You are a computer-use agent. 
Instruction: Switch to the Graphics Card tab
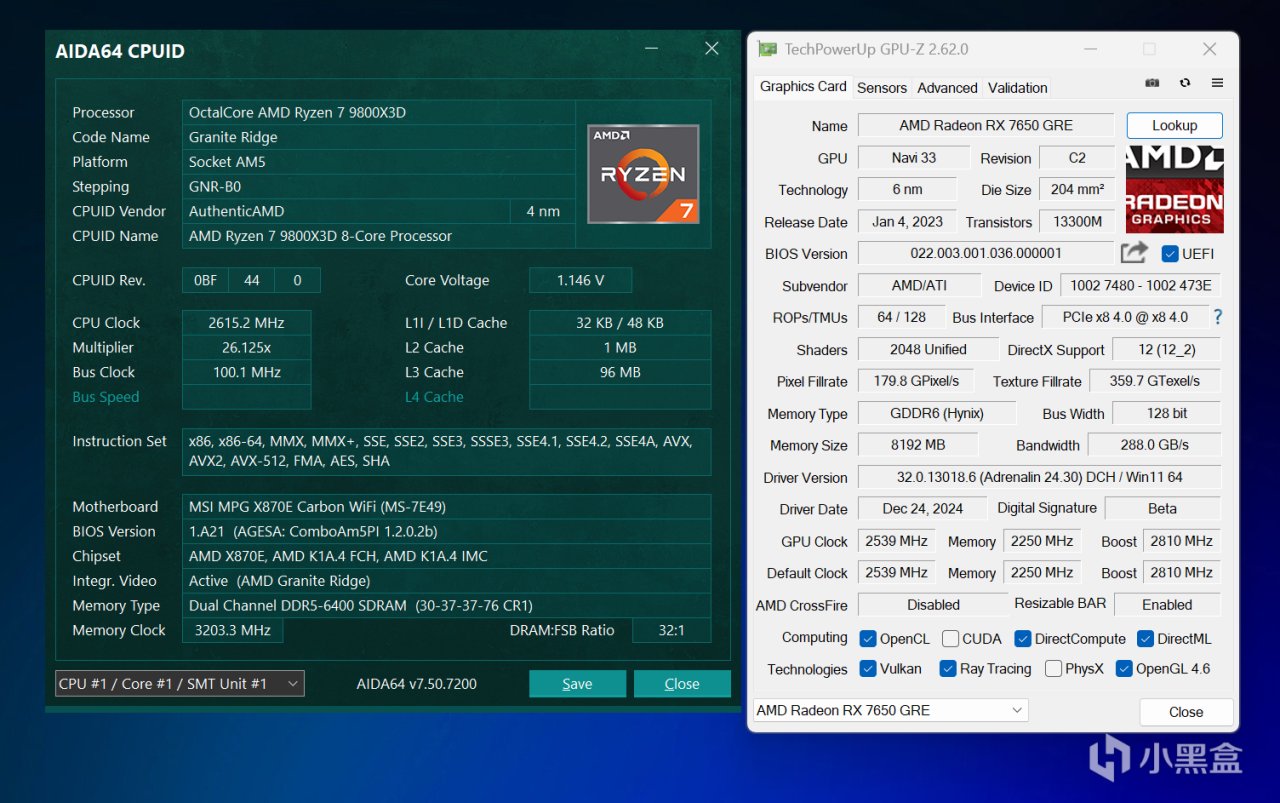coord(803,87)
